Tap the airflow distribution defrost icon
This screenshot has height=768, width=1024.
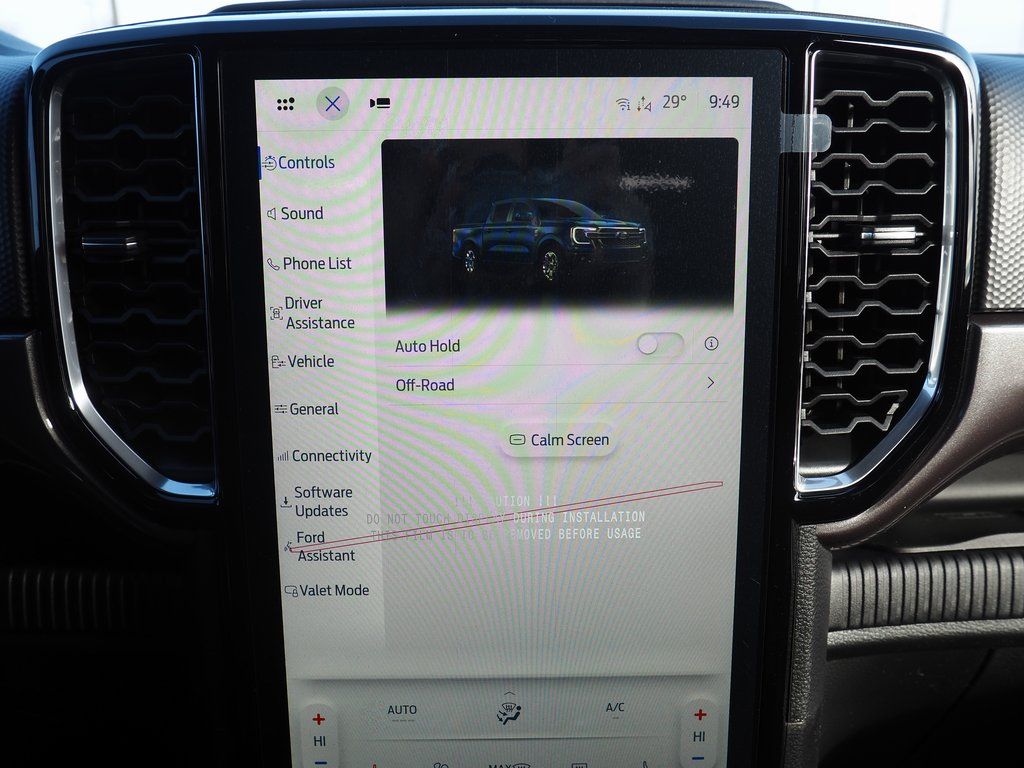(509, 712)
